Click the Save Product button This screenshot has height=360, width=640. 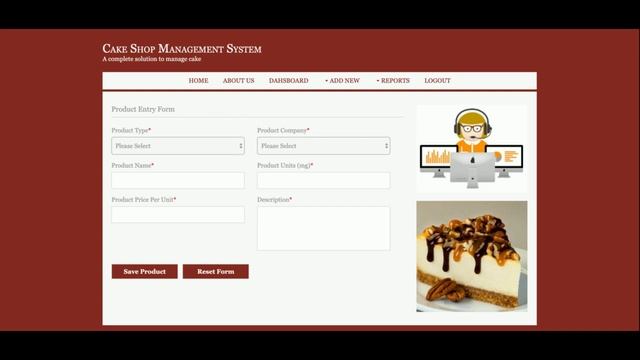pos(144,271)
